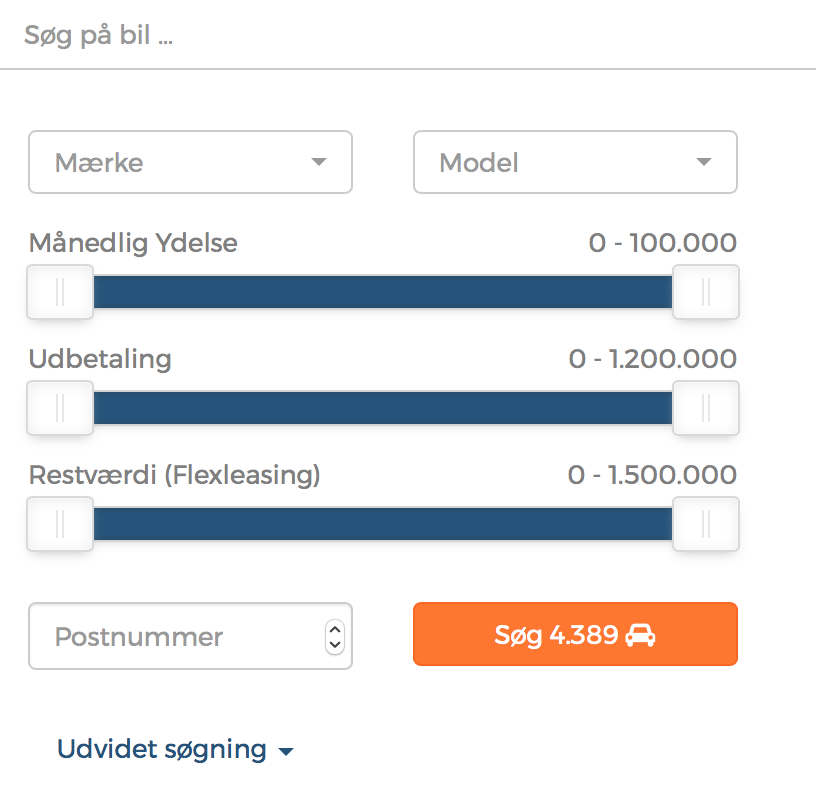Screen dimensions: 816x796
Task: Click left handle of Udbetaling slider
Action: click(60, 408)
